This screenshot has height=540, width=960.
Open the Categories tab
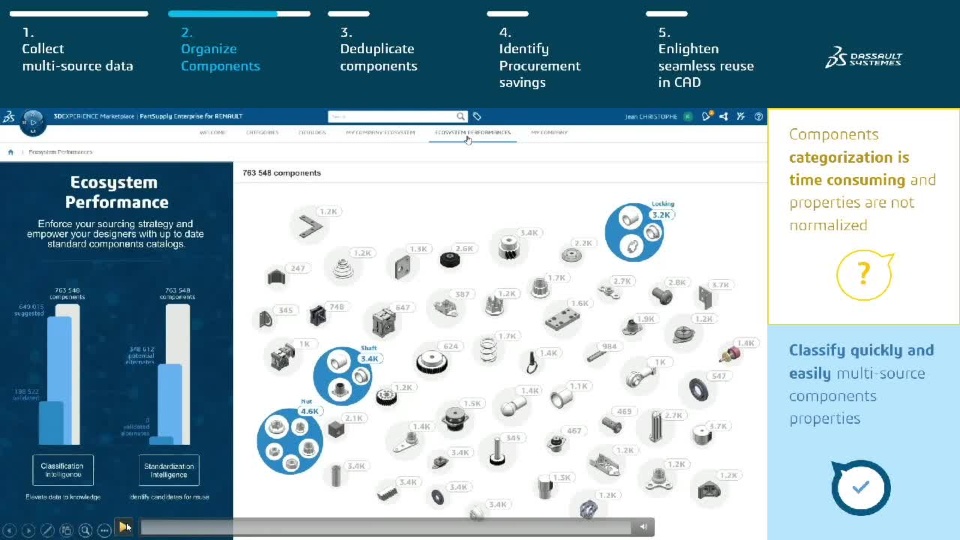[262, 132]
